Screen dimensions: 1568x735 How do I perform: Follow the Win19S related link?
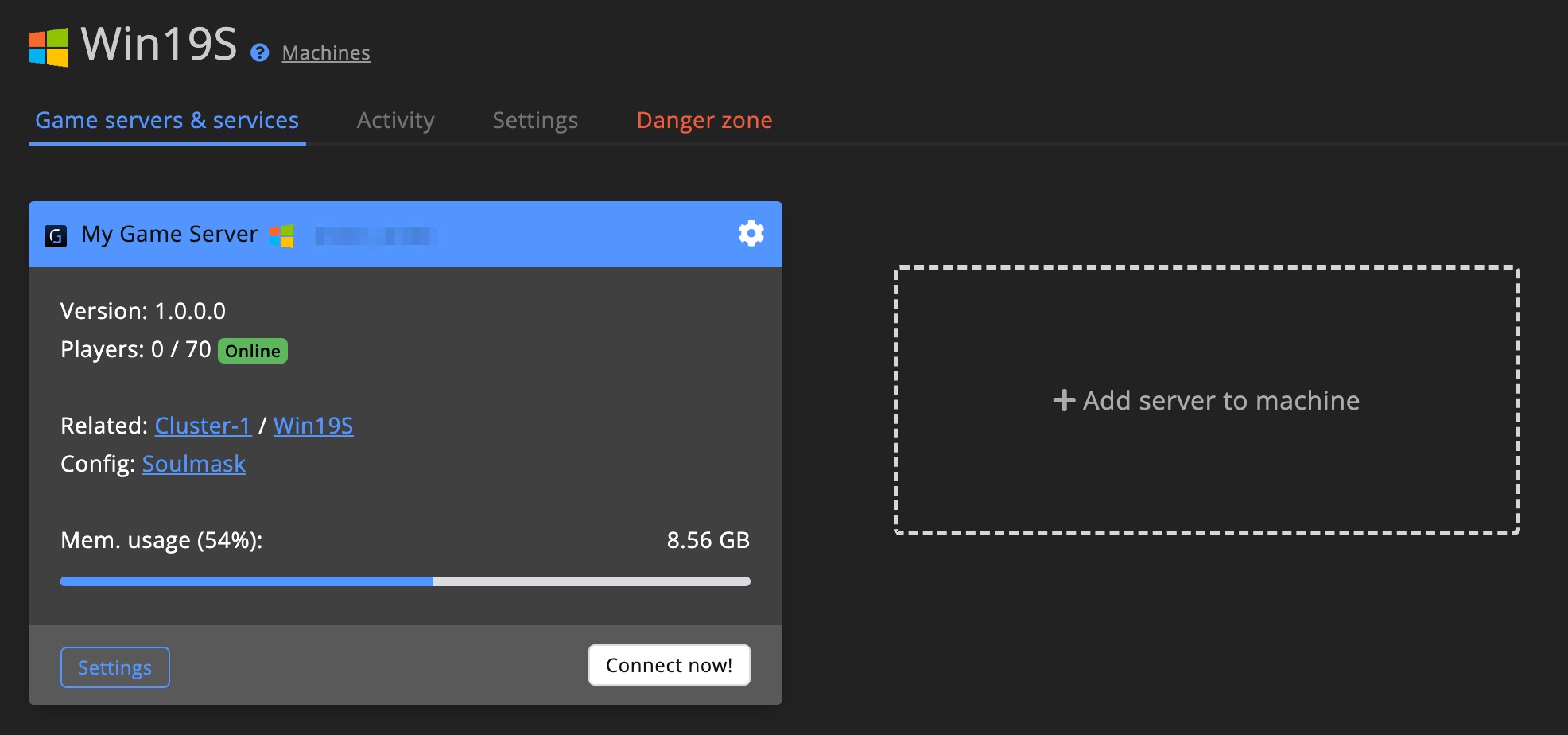pos(313,426)
